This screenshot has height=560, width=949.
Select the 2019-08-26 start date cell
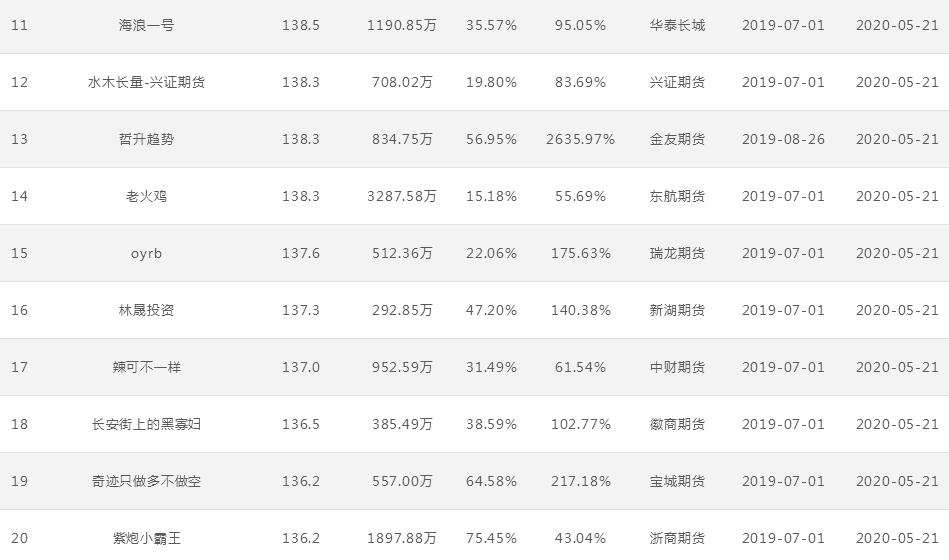[x=783, y=139]
